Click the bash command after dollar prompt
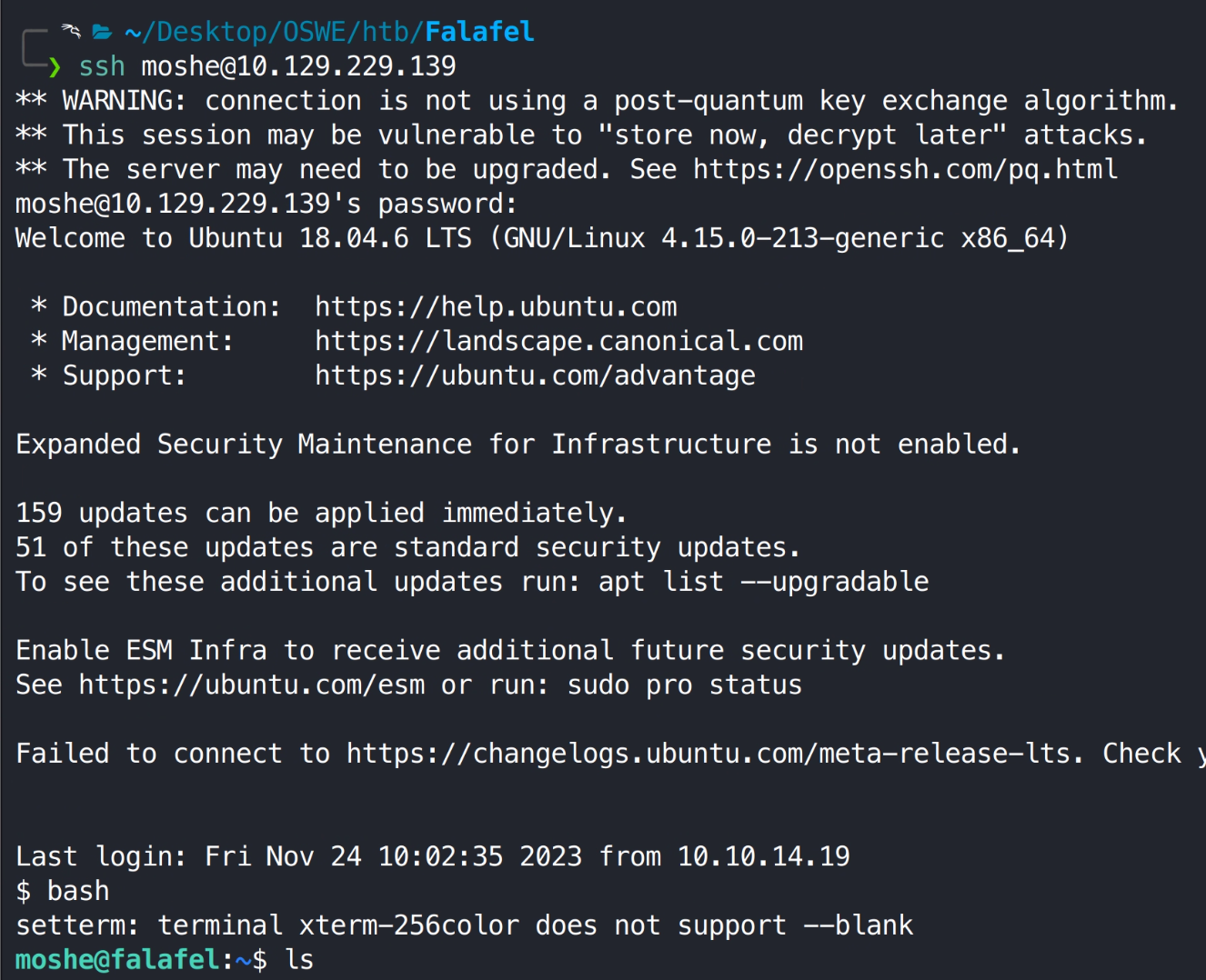The height and width of the screenshot is (980, 1206). (x=78, y=891)
